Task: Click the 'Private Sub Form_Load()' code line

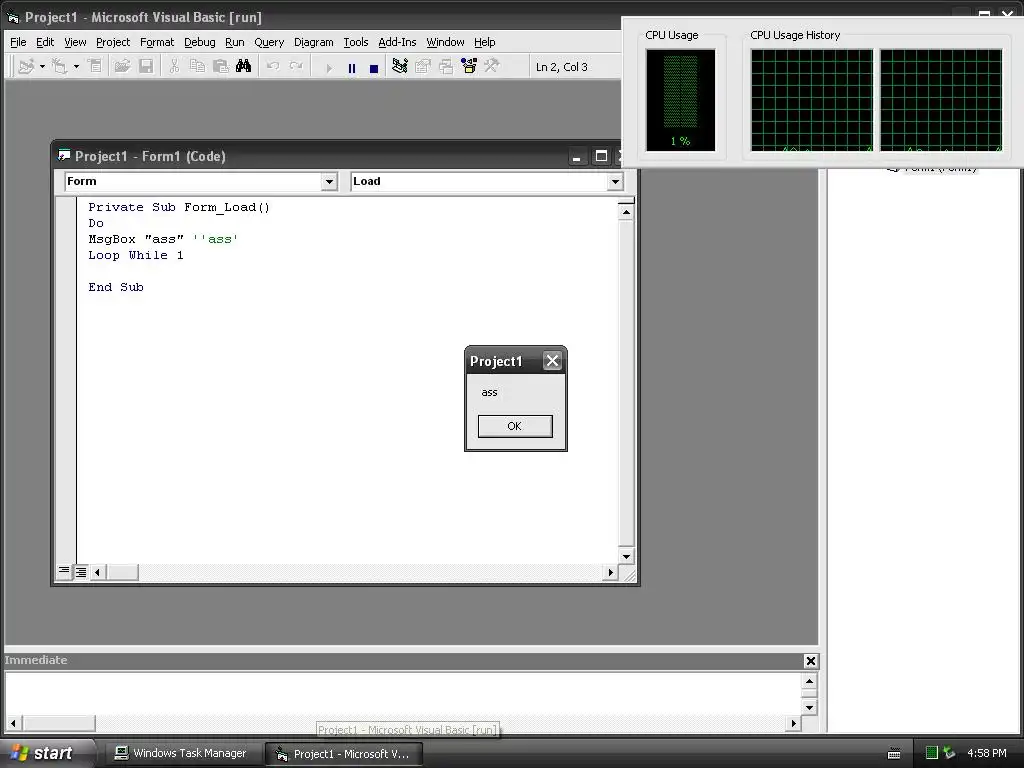Action: (179, 207)
